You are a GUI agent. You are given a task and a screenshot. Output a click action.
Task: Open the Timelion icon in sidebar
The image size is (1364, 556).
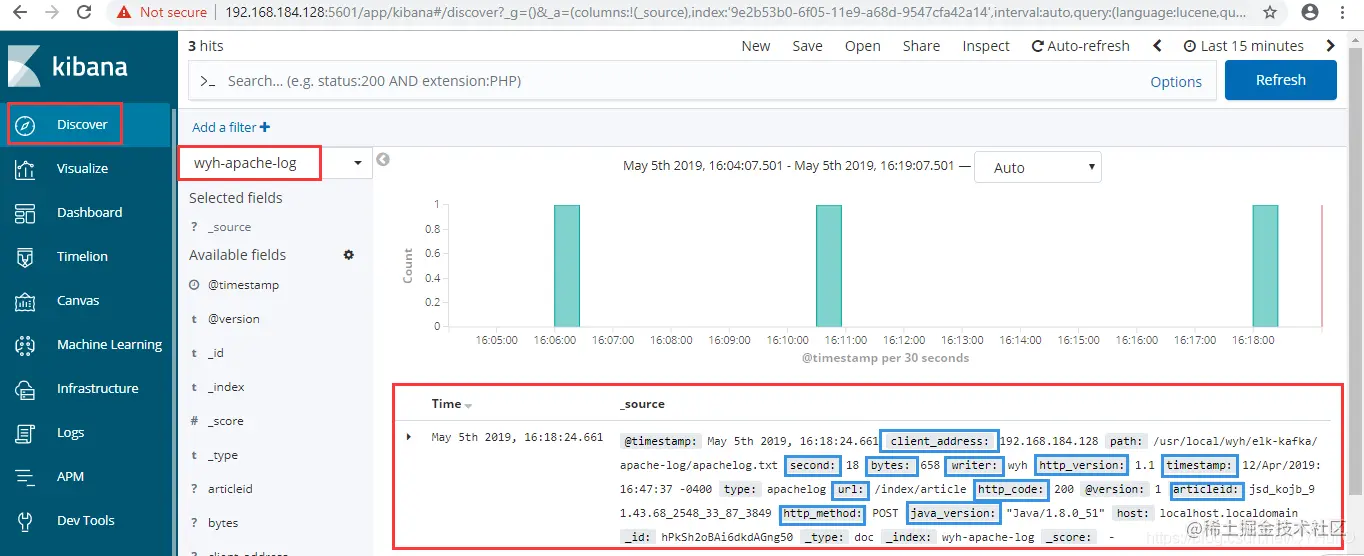pyautogui.click(x=26, y=257)
